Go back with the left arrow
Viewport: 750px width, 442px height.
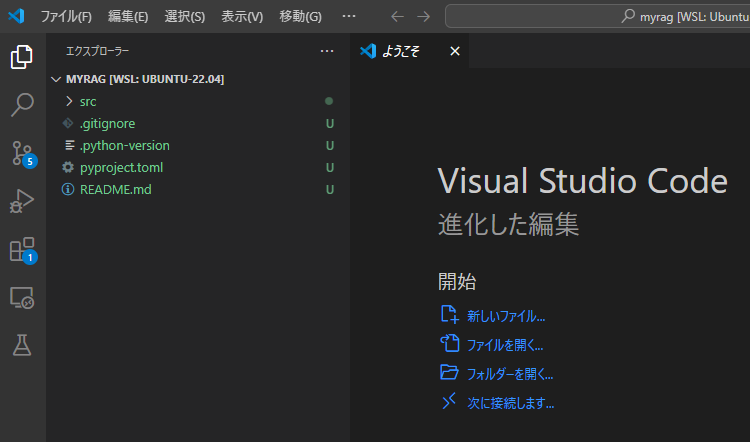click(397, 17)
